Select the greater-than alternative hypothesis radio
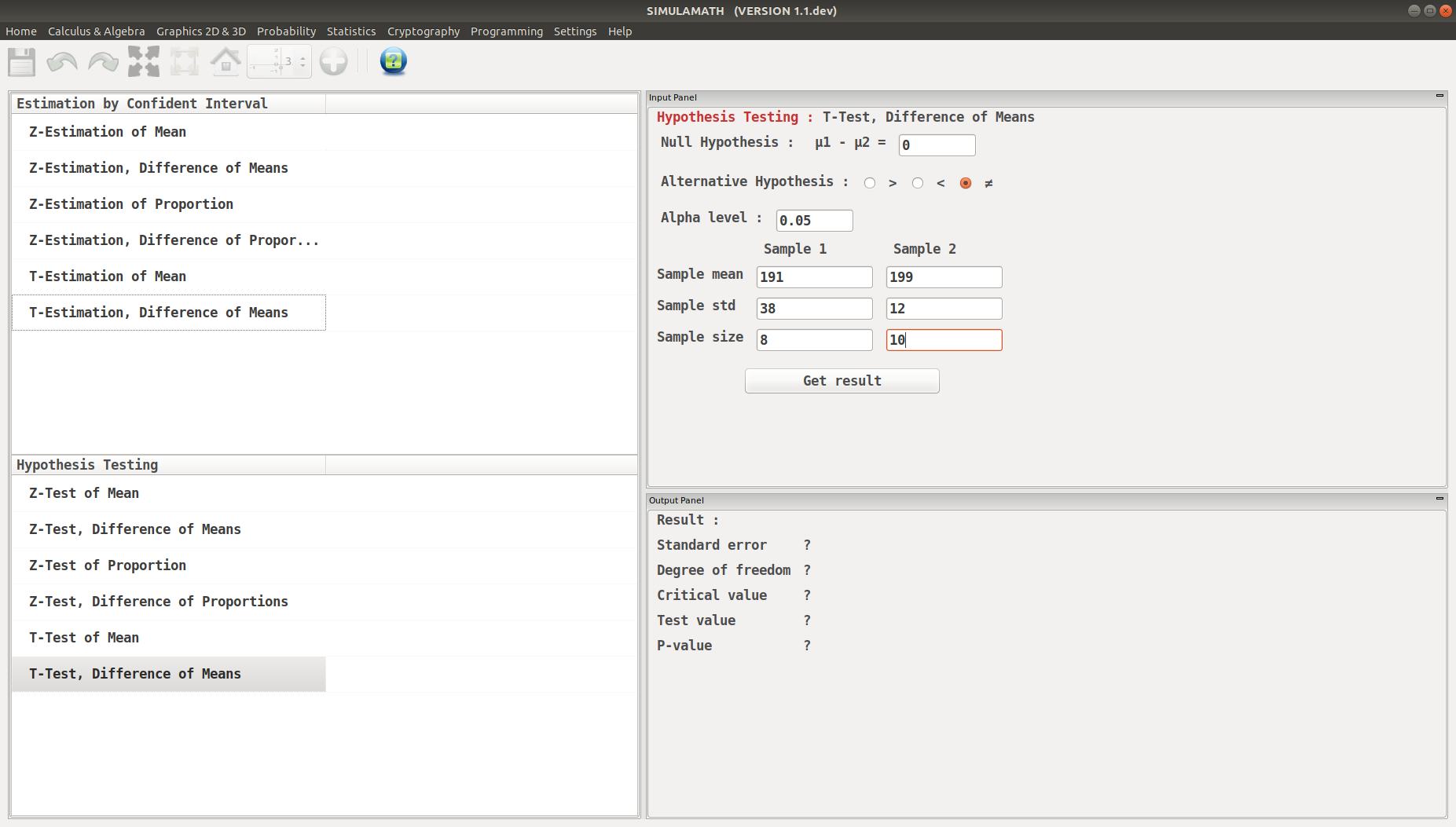This screenshot has width=1456, height=827. pos(869,183)
